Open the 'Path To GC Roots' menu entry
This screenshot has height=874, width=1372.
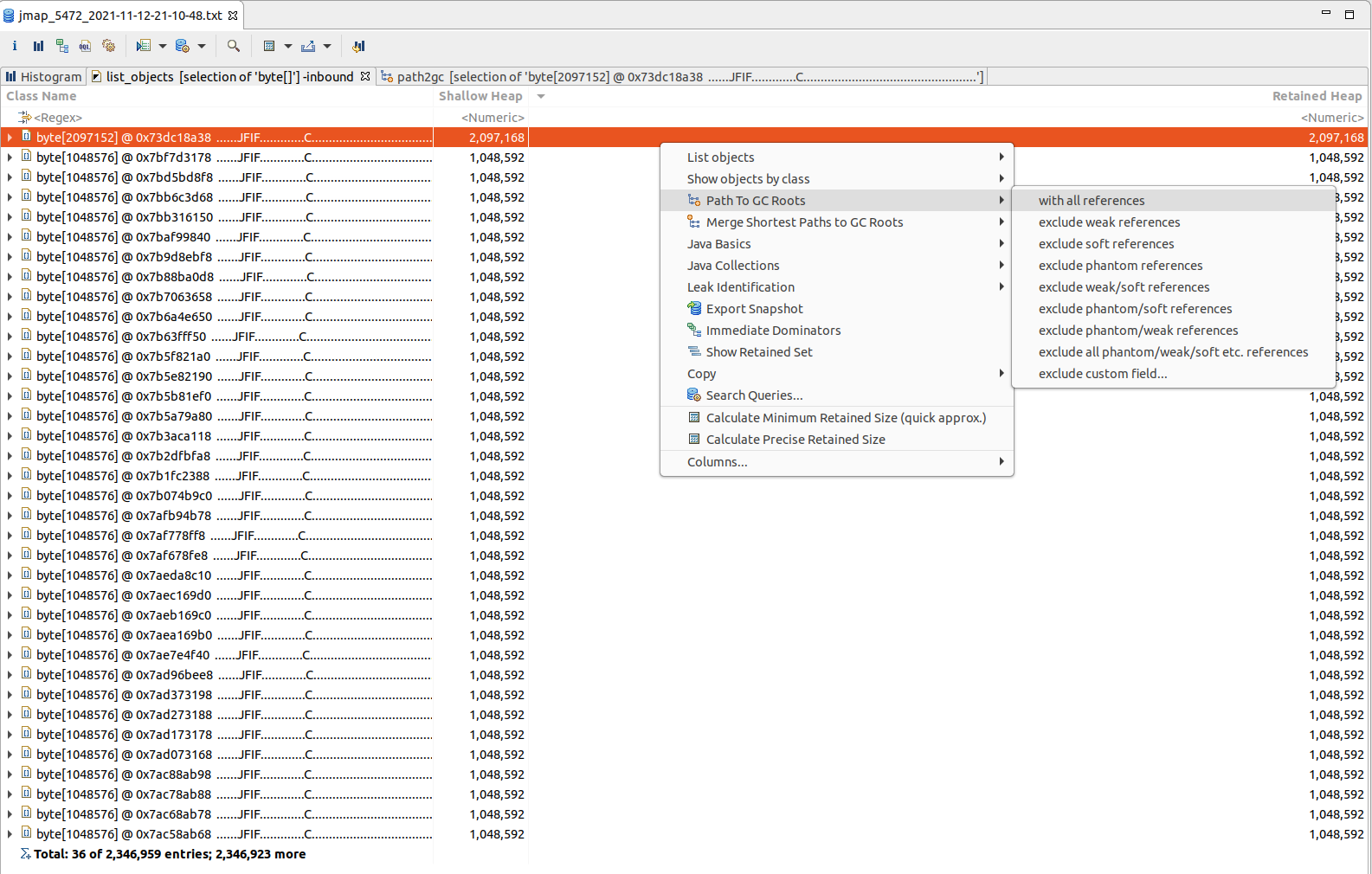[837, 201]
